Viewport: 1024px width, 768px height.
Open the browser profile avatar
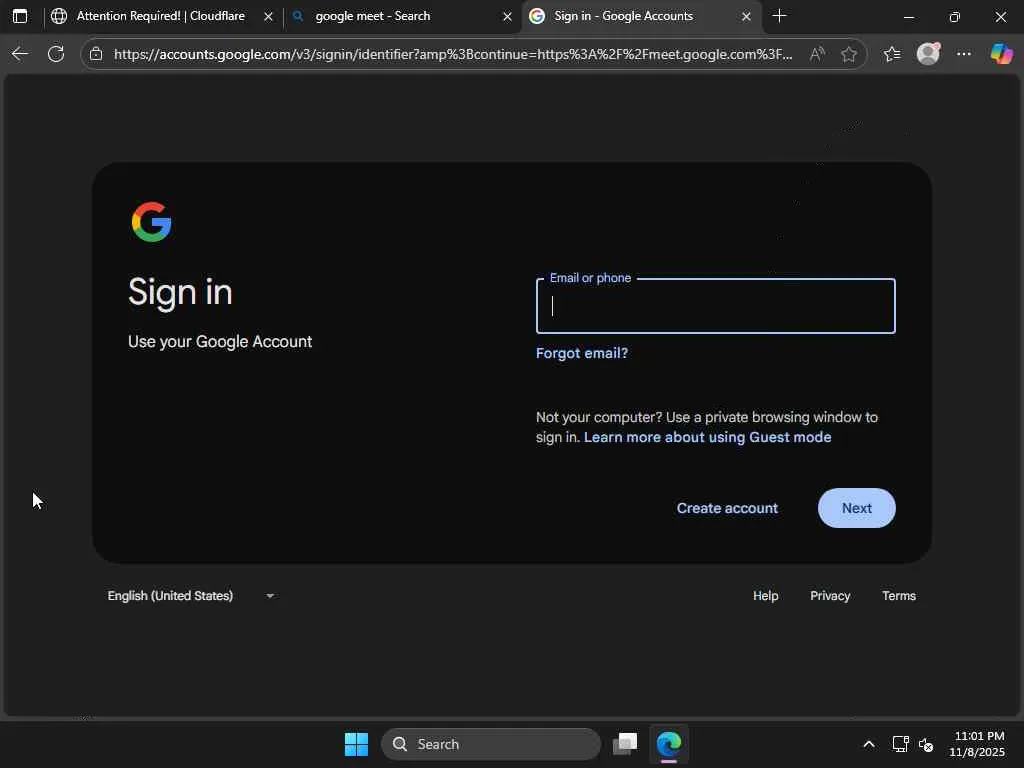(928, 54)
